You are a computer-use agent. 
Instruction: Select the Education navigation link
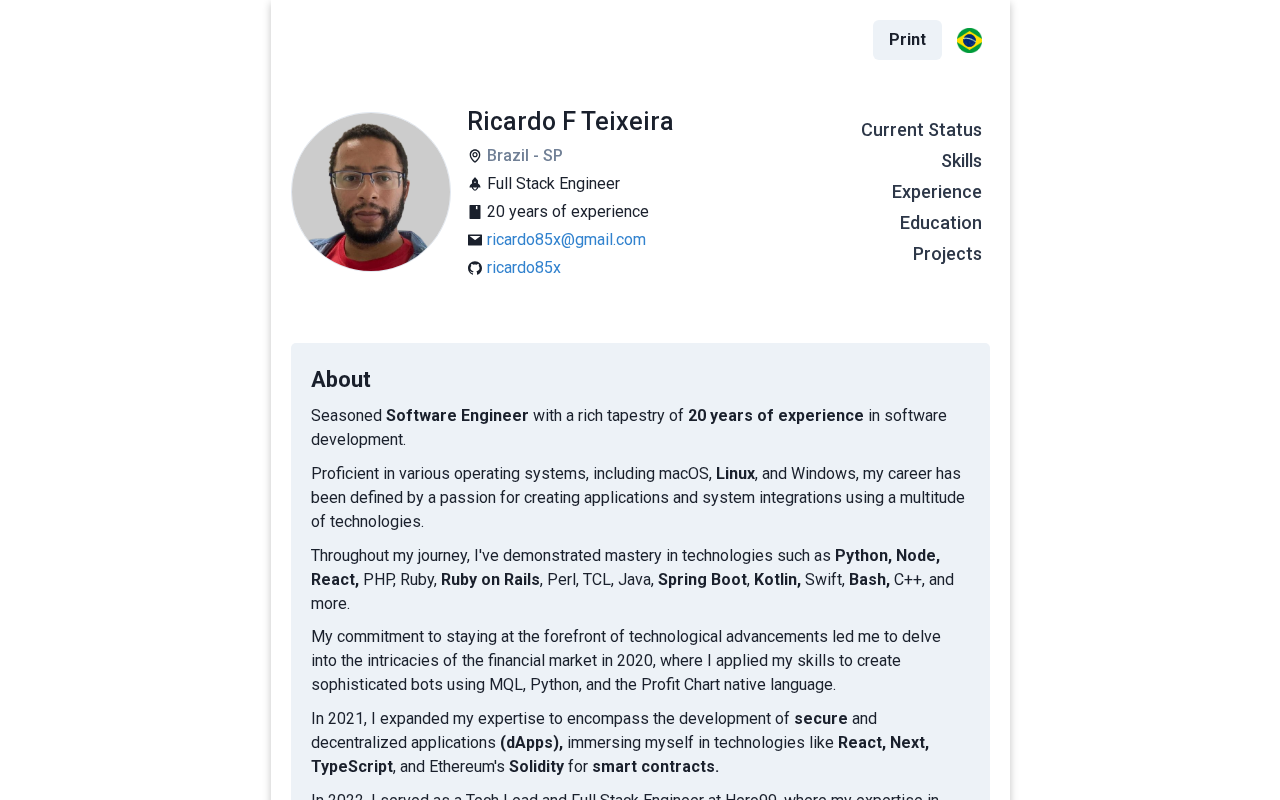pyautogui.click(x=940, y=223)
